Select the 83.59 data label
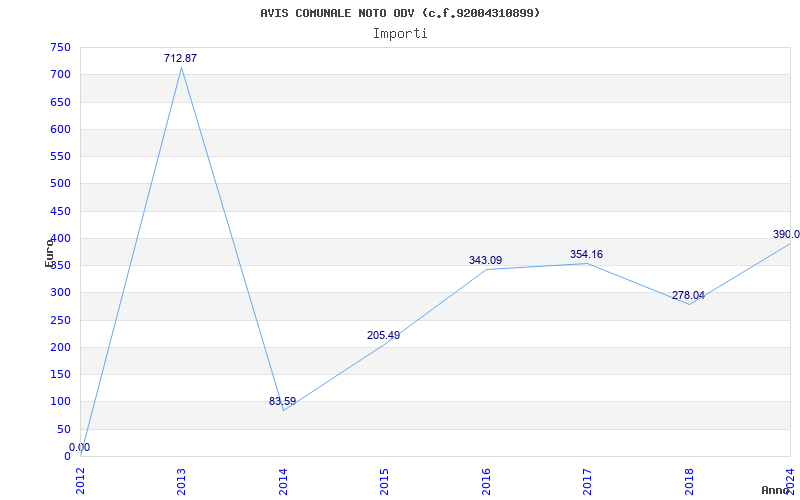 pyautogui.click(x=282, y=401)
